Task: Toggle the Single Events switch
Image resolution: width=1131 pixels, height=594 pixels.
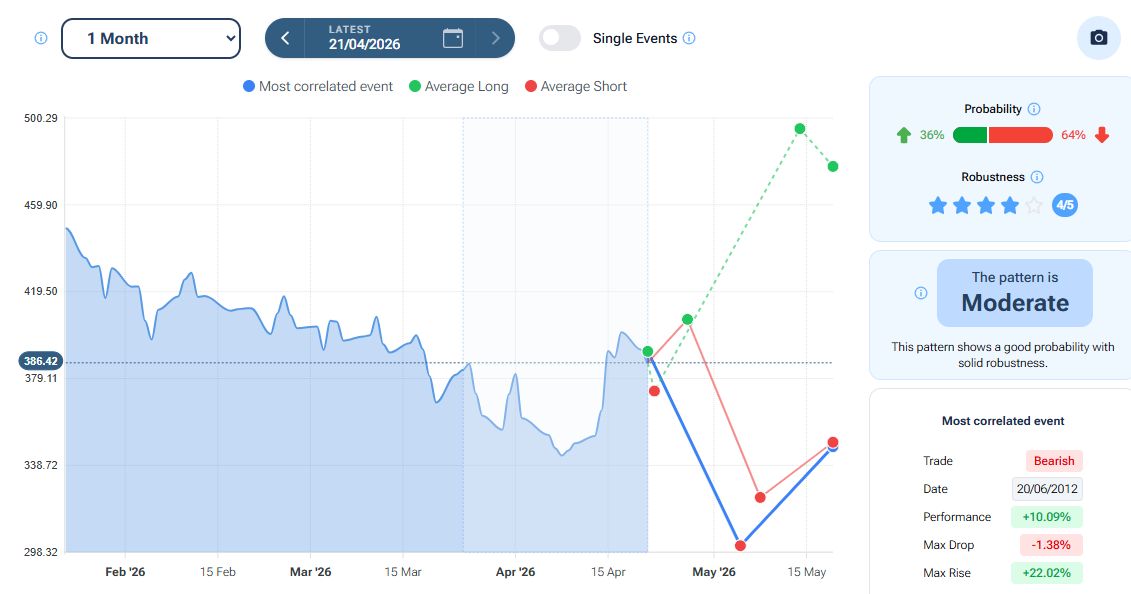Action: click(560, 38)
